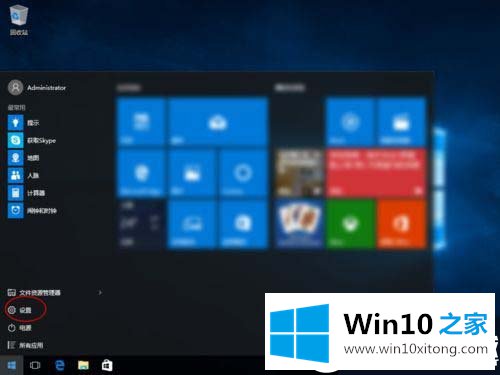Open Task View from the taskbar

pos(35,365)
